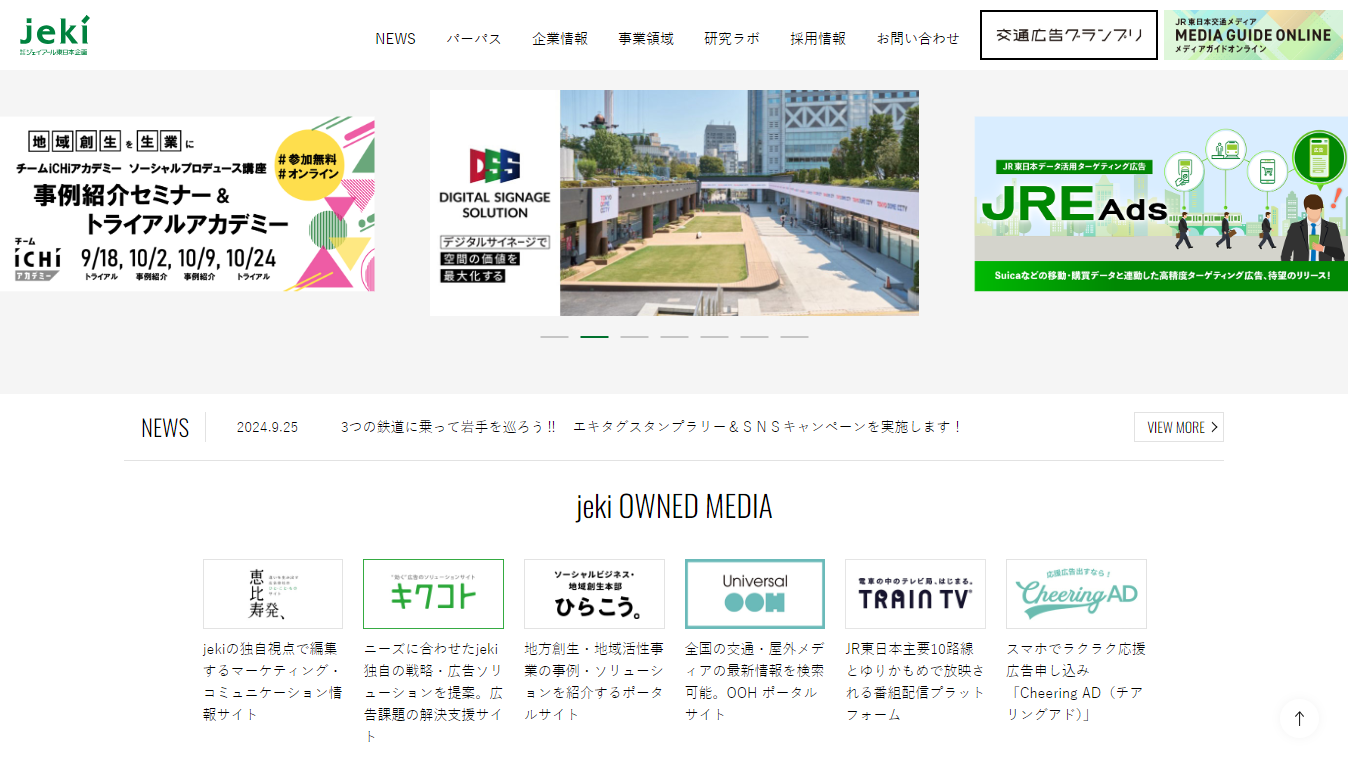Click the scroll-to-top arrow button
The image size is (1348, 768).
point(1299,718)
